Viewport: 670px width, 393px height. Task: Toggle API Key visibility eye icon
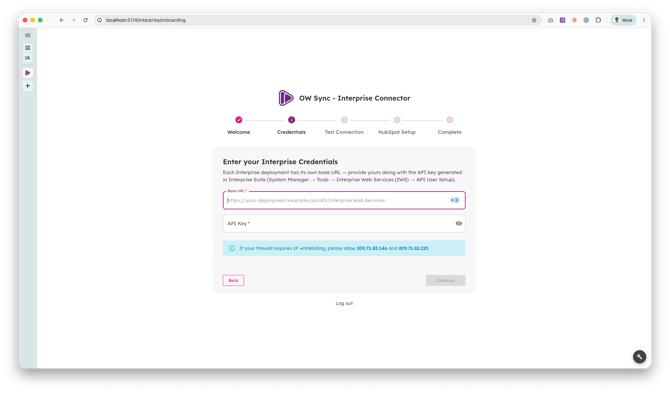click(458, 223)
